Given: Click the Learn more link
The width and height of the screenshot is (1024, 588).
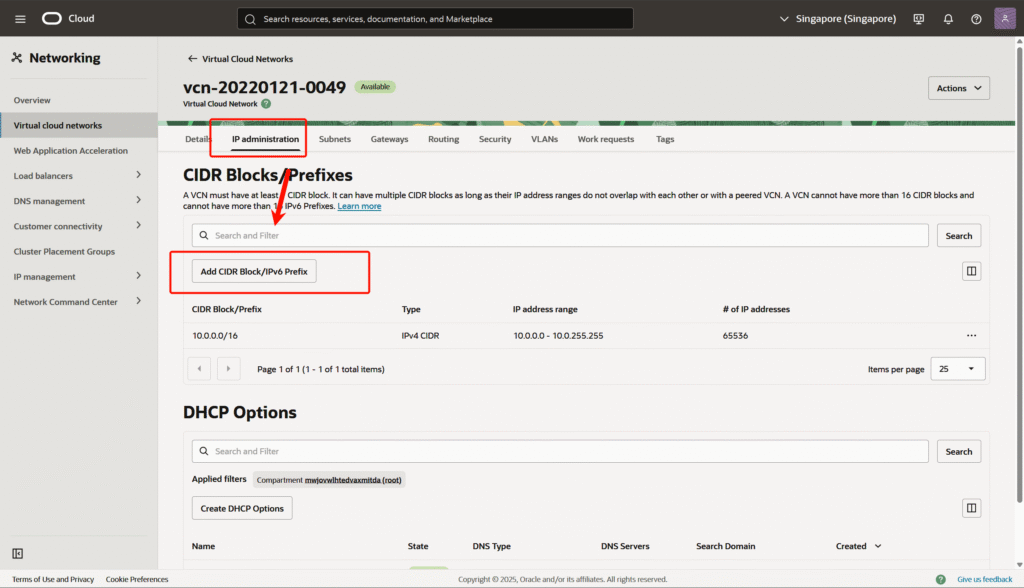Looking at the screenshot, I should 359,206.
